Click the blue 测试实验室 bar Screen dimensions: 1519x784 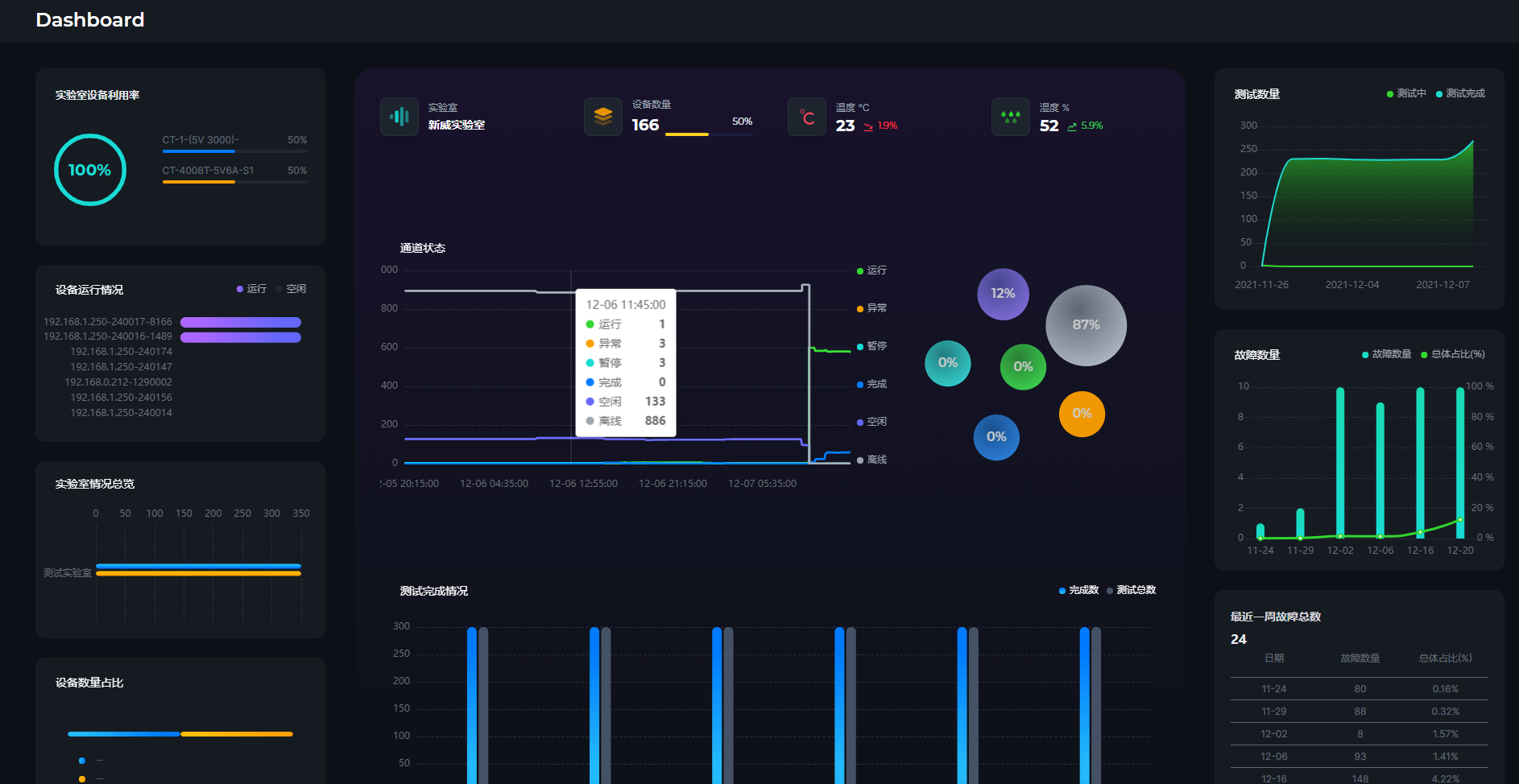pos(198,567)
